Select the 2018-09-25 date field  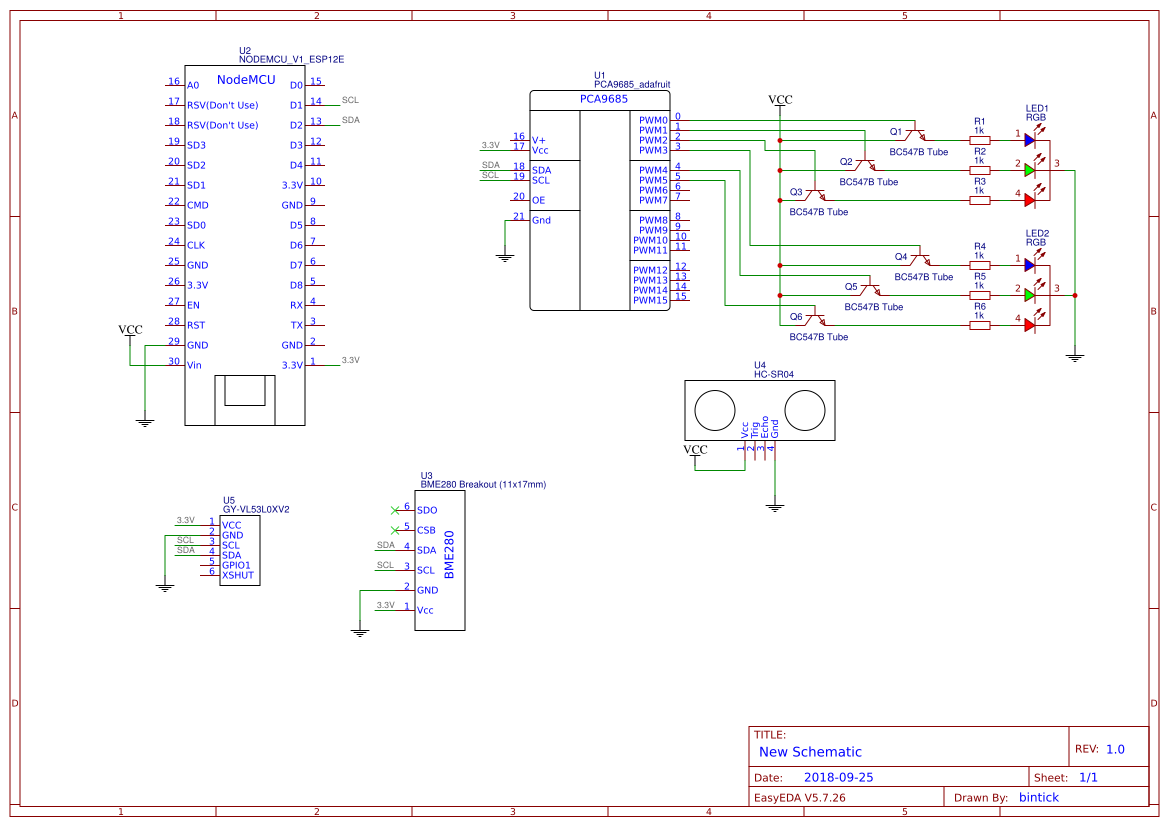coord(839,777)
